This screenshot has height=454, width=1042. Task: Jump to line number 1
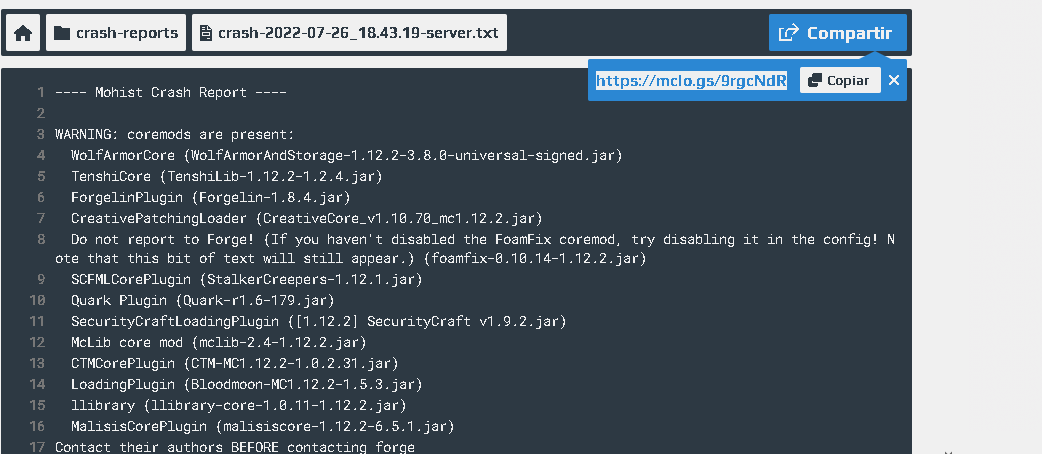[x=41, y=92]
